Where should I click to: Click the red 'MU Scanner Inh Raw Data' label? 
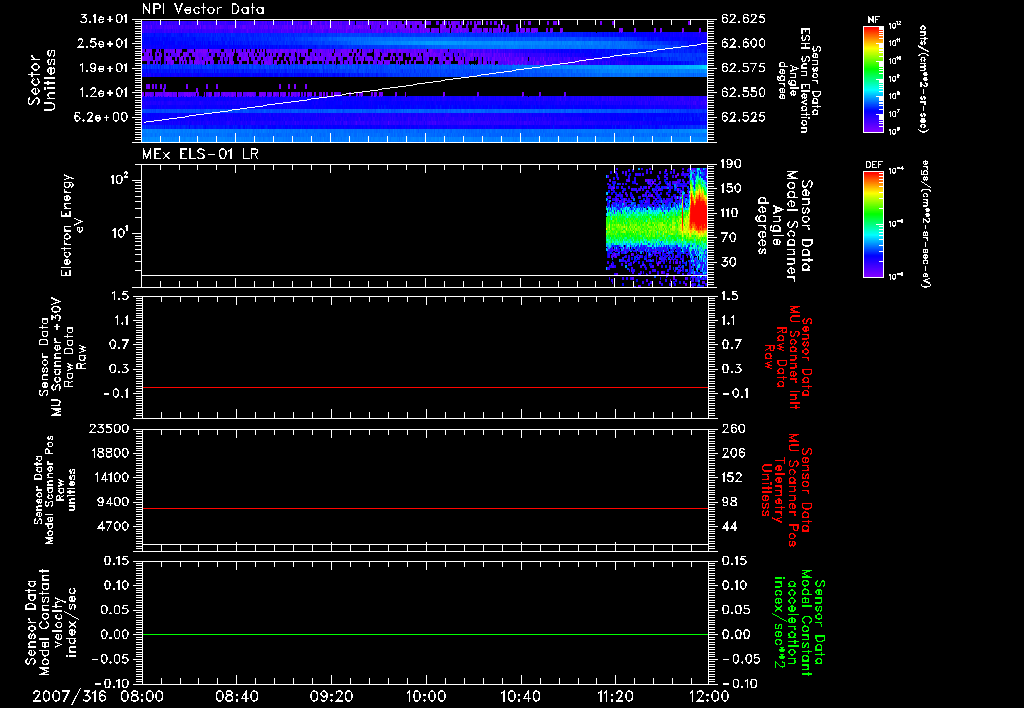pyautogui.click(x=789, y=357)
